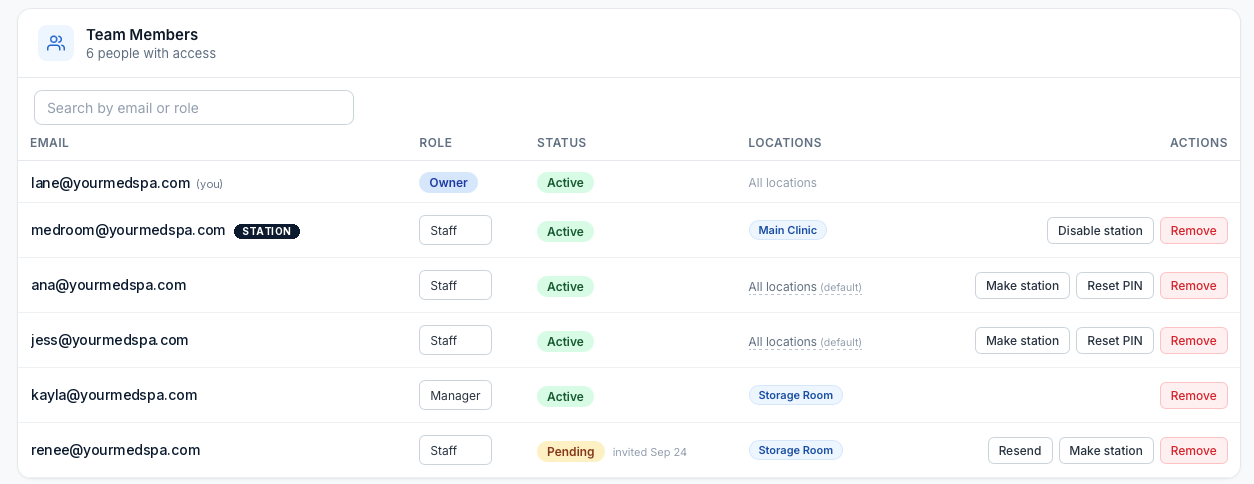Click Active status badge in kayla's row
The image size is (1254, 484).
(x=565, y=397)
